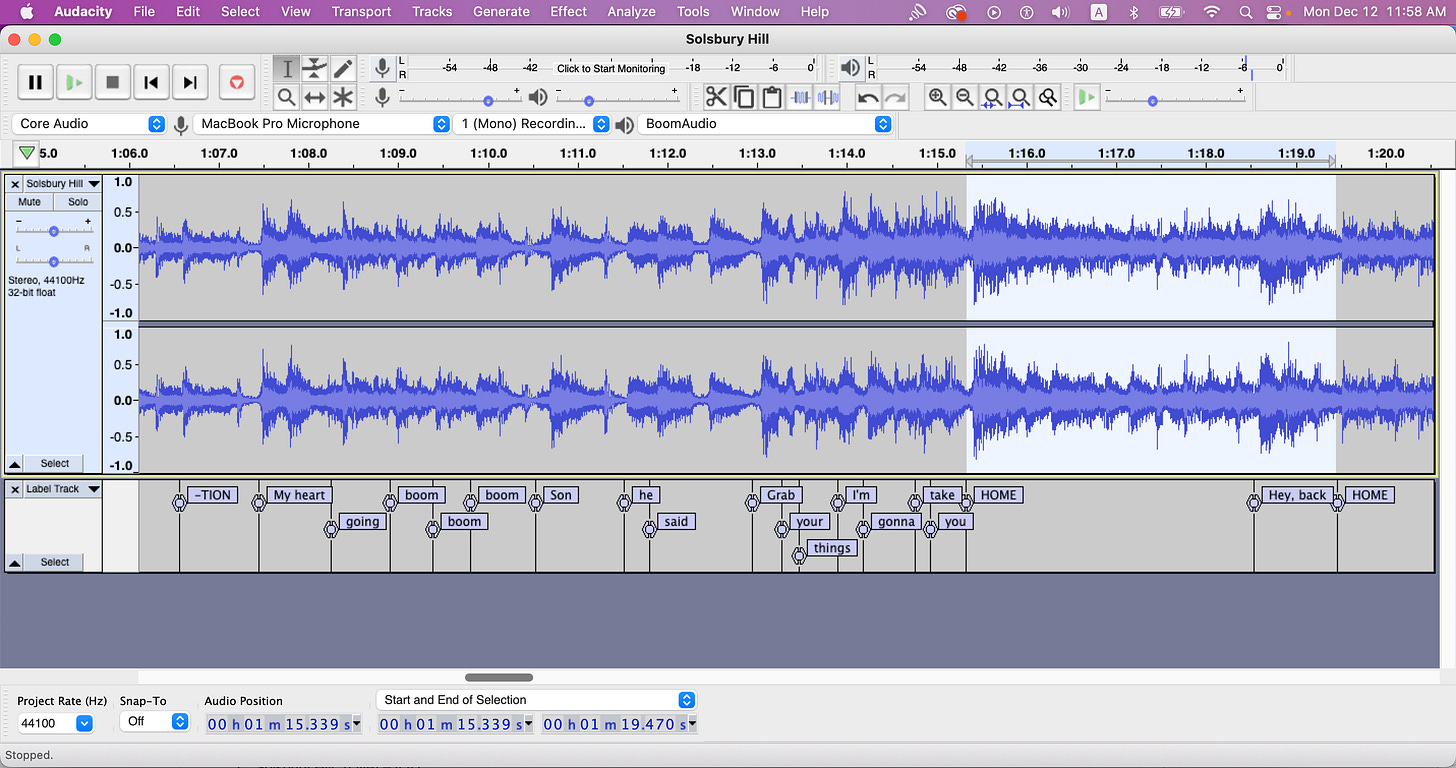Open the Generate menu
The height and width of the screenshot is (768, 1456).
501,12
